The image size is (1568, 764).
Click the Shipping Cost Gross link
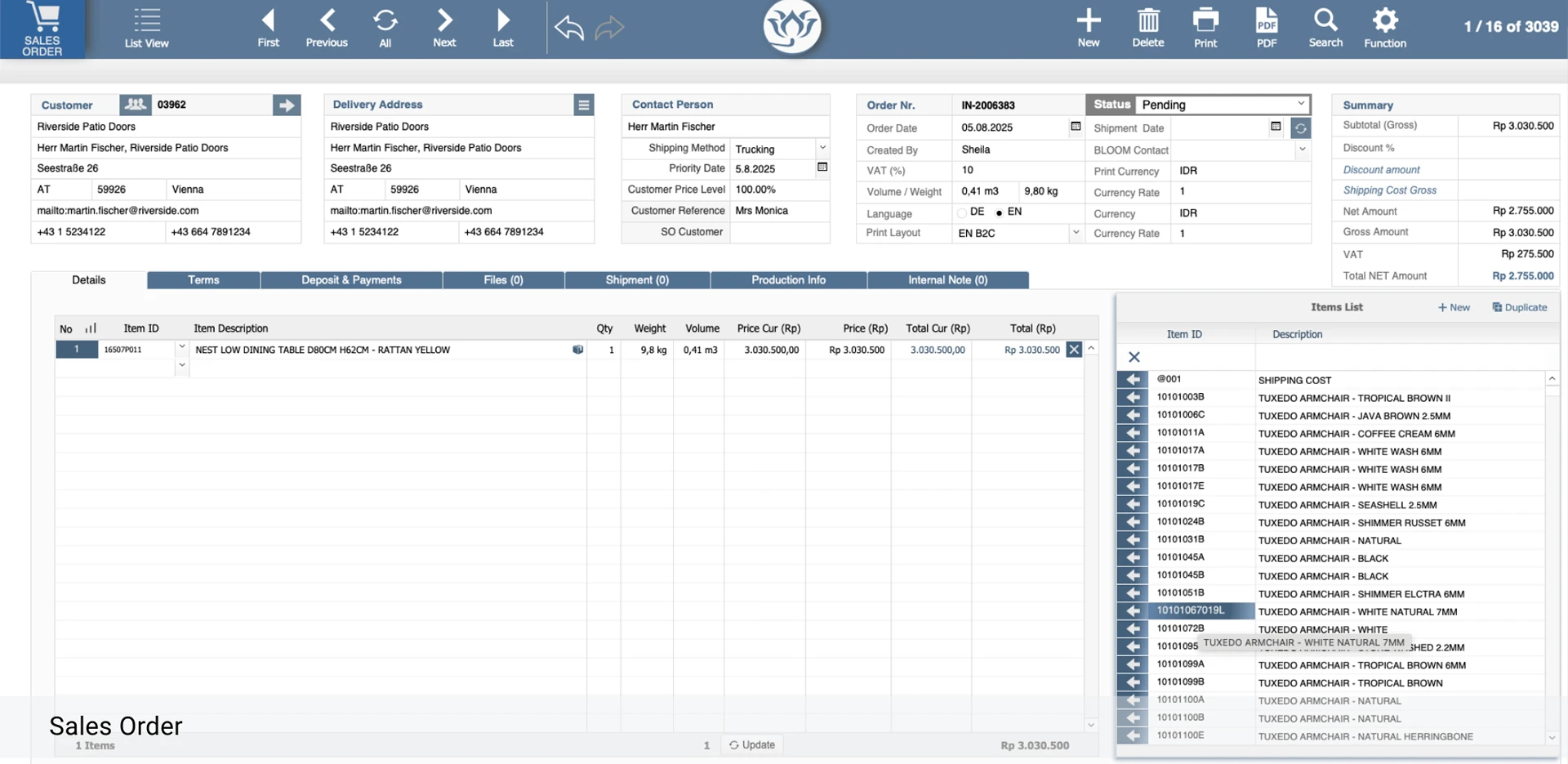point(1389,190)
